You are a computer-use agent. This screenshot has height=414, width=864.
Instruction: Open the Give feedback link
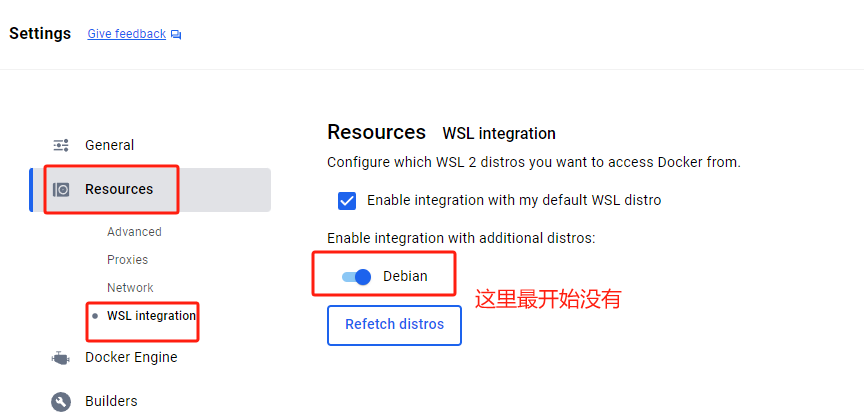coord(126,34)
